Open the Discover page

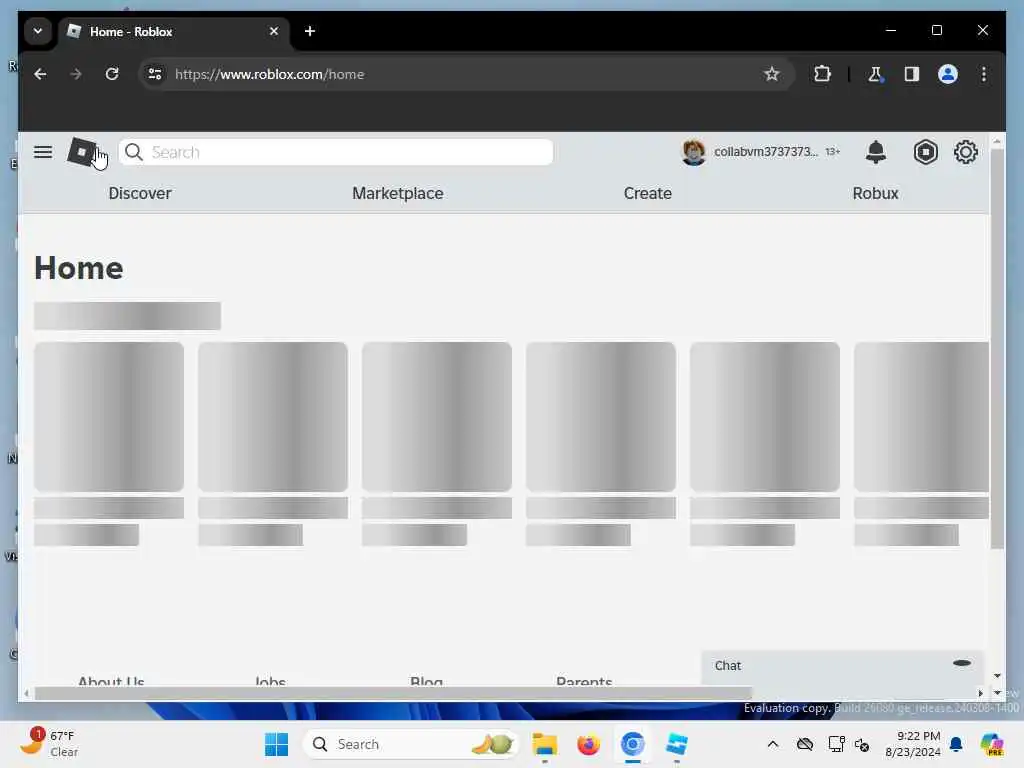140,193
